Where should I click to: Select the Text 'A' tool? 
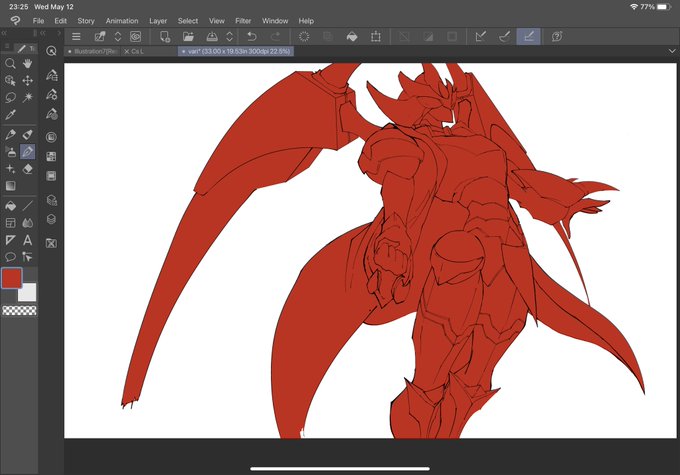pos(27,240)
